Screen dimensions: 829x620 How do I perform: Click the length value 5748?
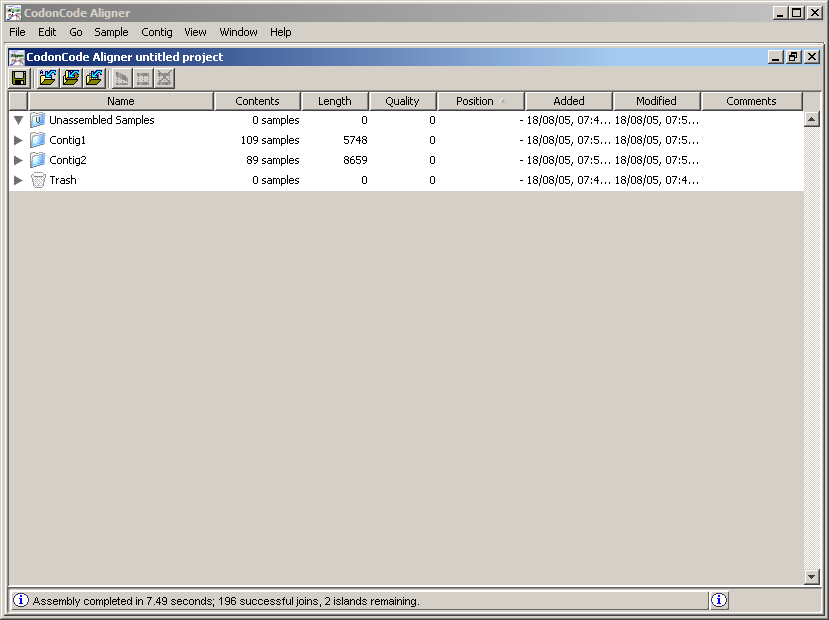[355, 140]
